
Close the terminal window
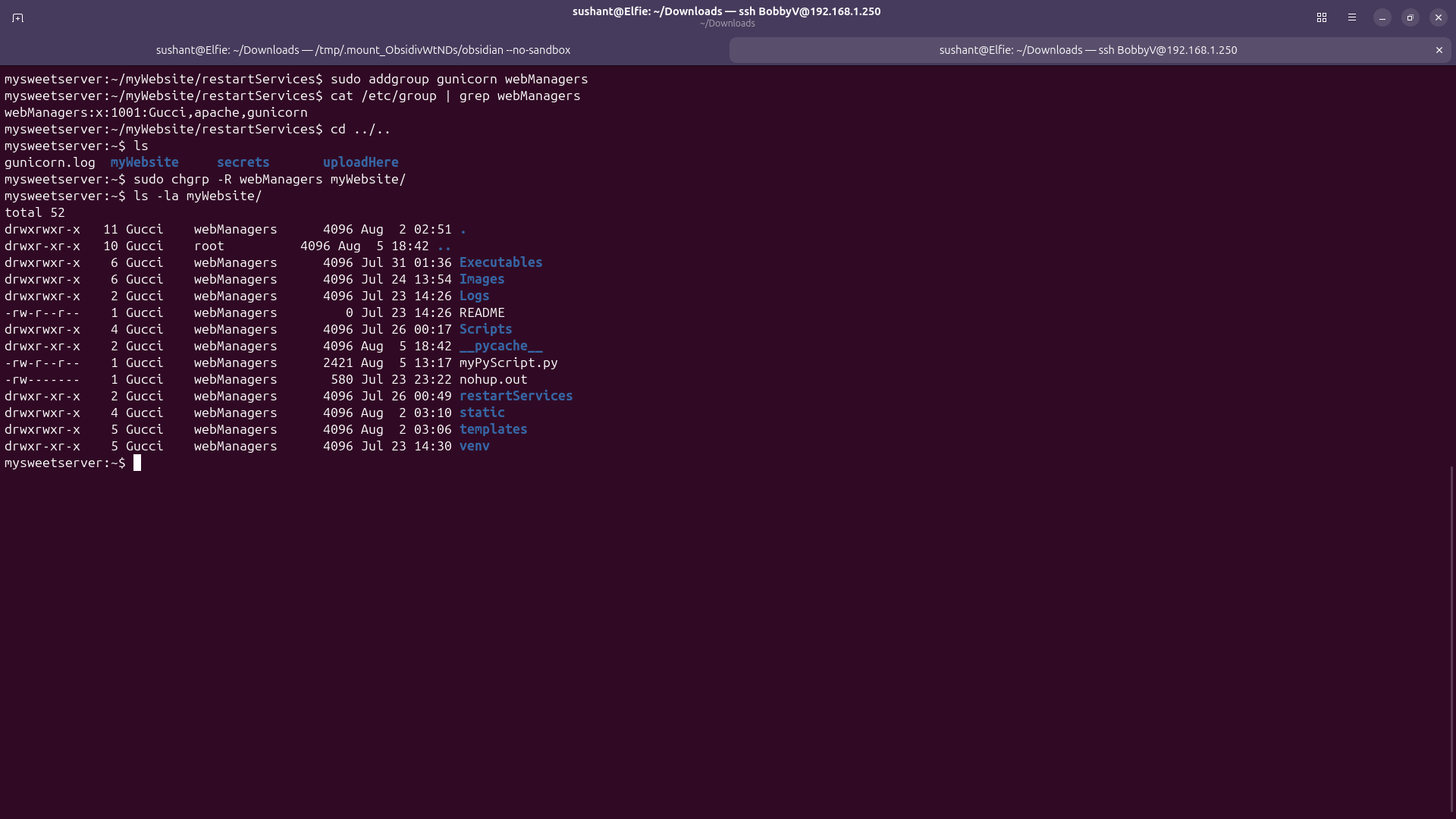click(x=1439, y=17)
